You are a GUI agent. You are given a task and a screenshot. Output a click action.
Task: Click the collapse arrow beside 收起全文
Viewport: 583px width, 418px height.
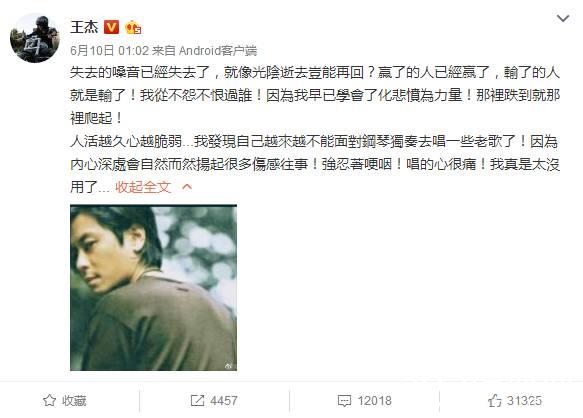tap(187, 187)
